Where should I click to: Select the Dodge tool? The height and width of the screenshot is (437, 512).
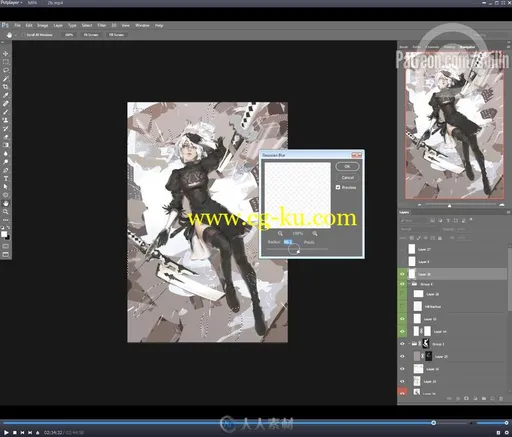6,162
